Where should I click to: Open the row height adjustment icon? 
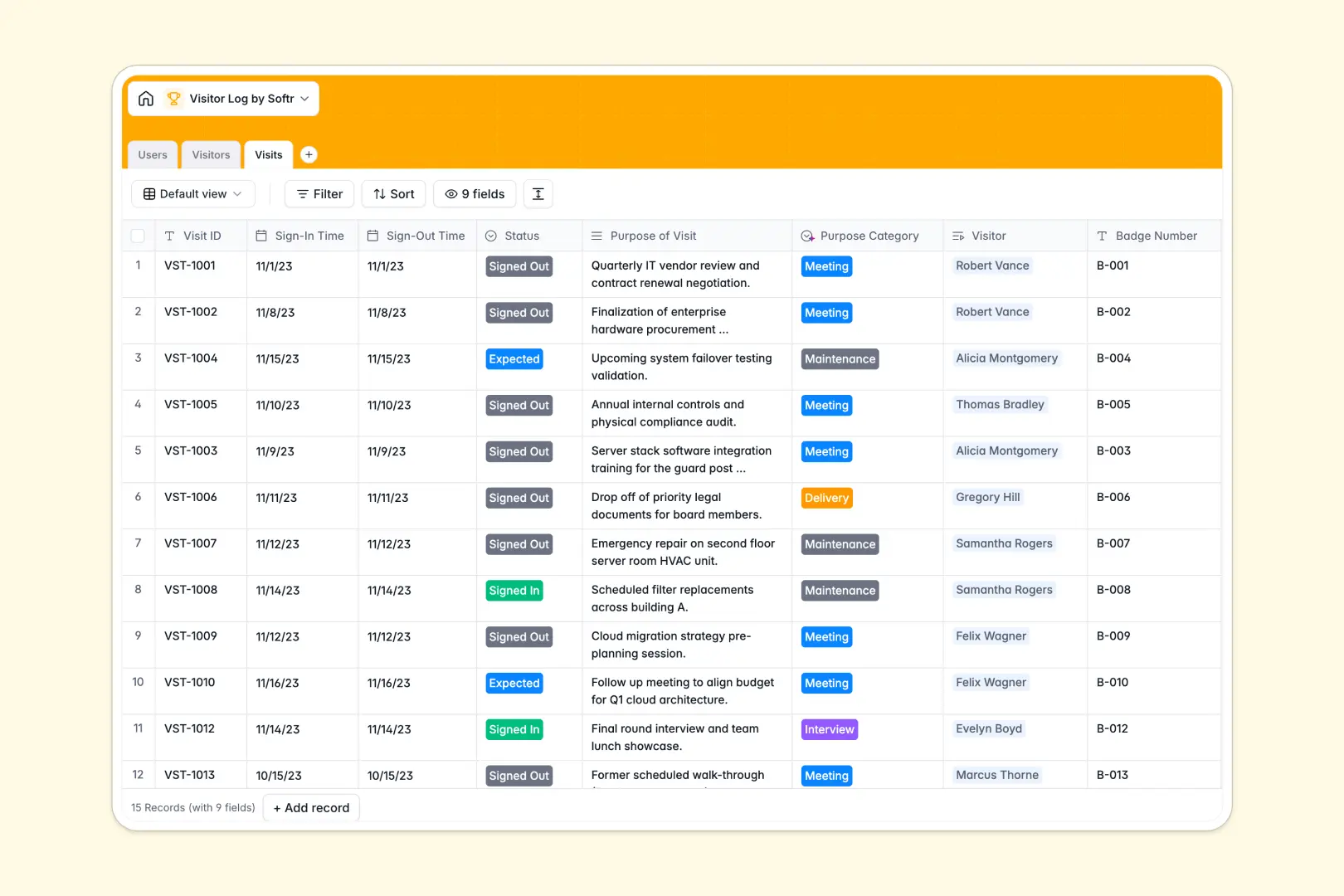click(538, 193)
